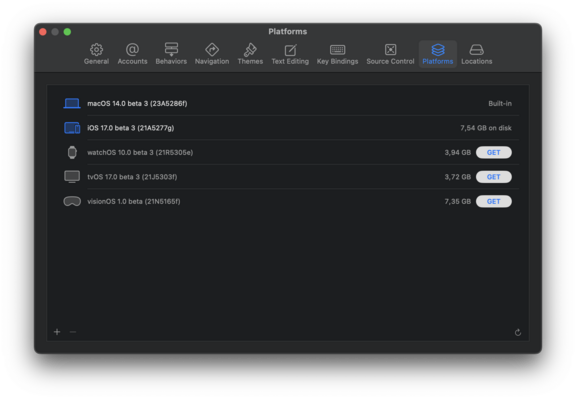Add a platform with the plus button
Image resolution: width=576 pixels, height=399 pixels.
click(57, 332)
